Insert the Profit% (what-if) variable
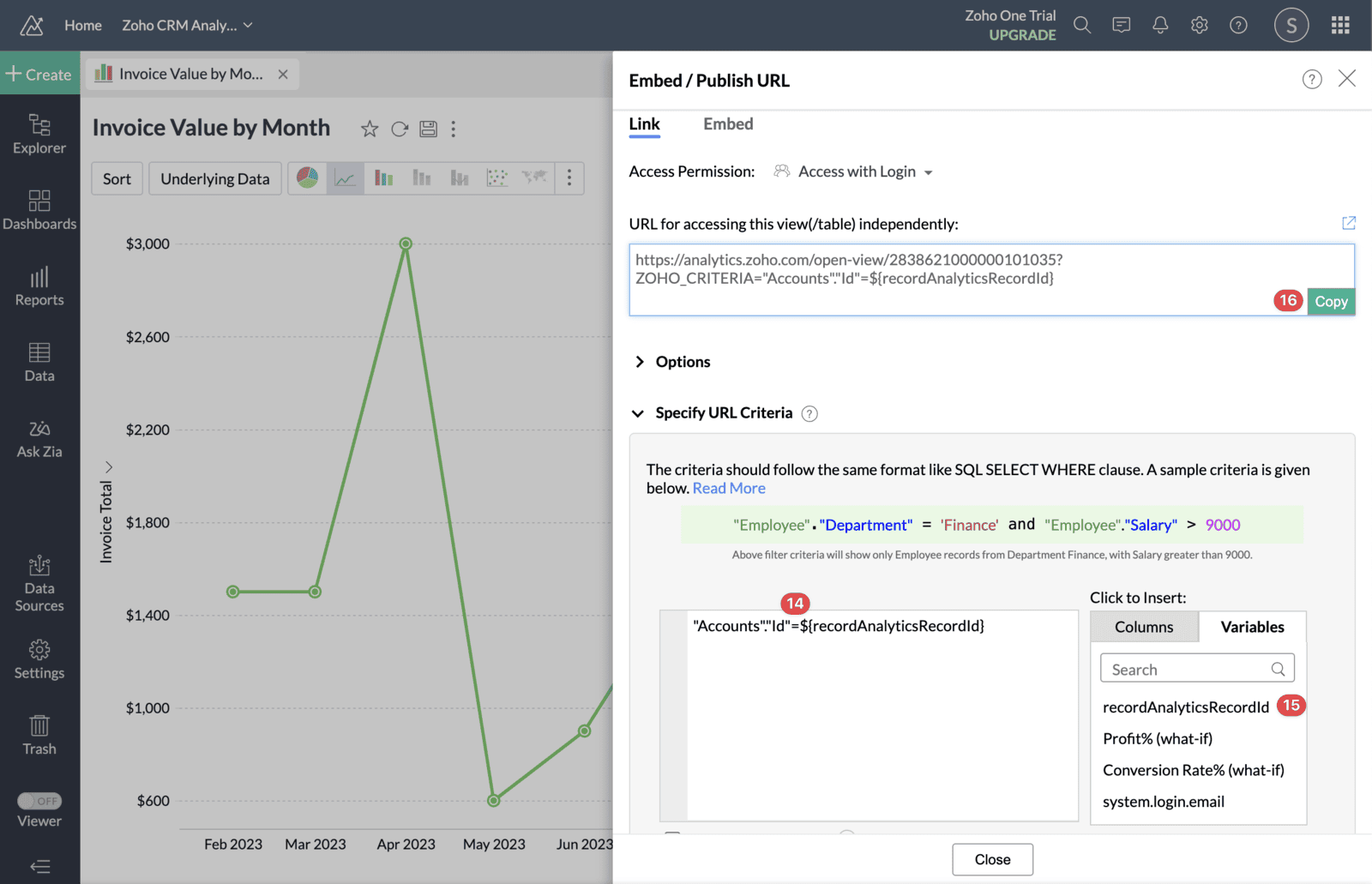The image size is (1372, 884). coord(1158,738)
